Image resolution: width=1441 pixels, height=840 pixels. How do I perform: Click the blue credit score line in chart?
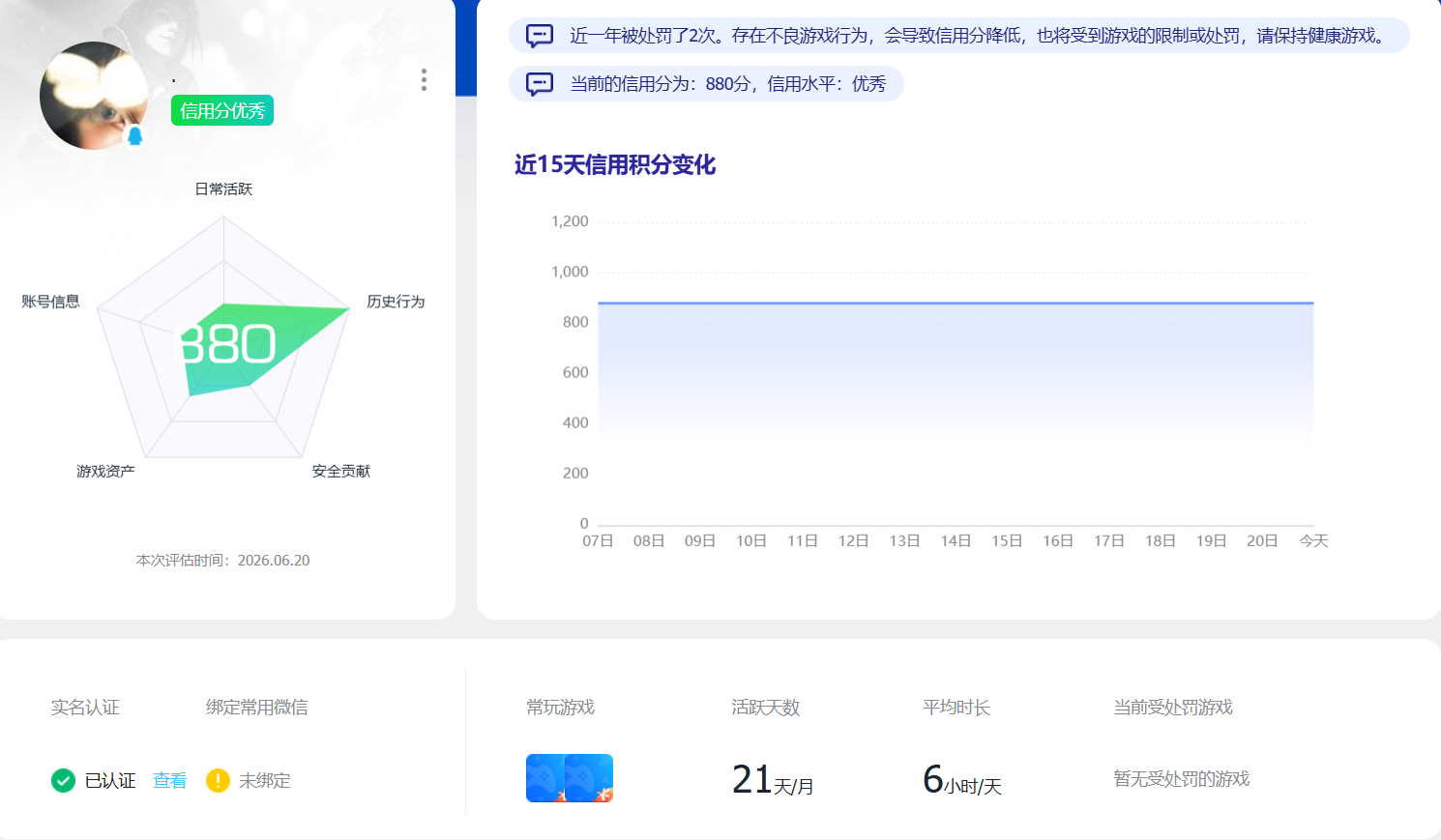956,304
